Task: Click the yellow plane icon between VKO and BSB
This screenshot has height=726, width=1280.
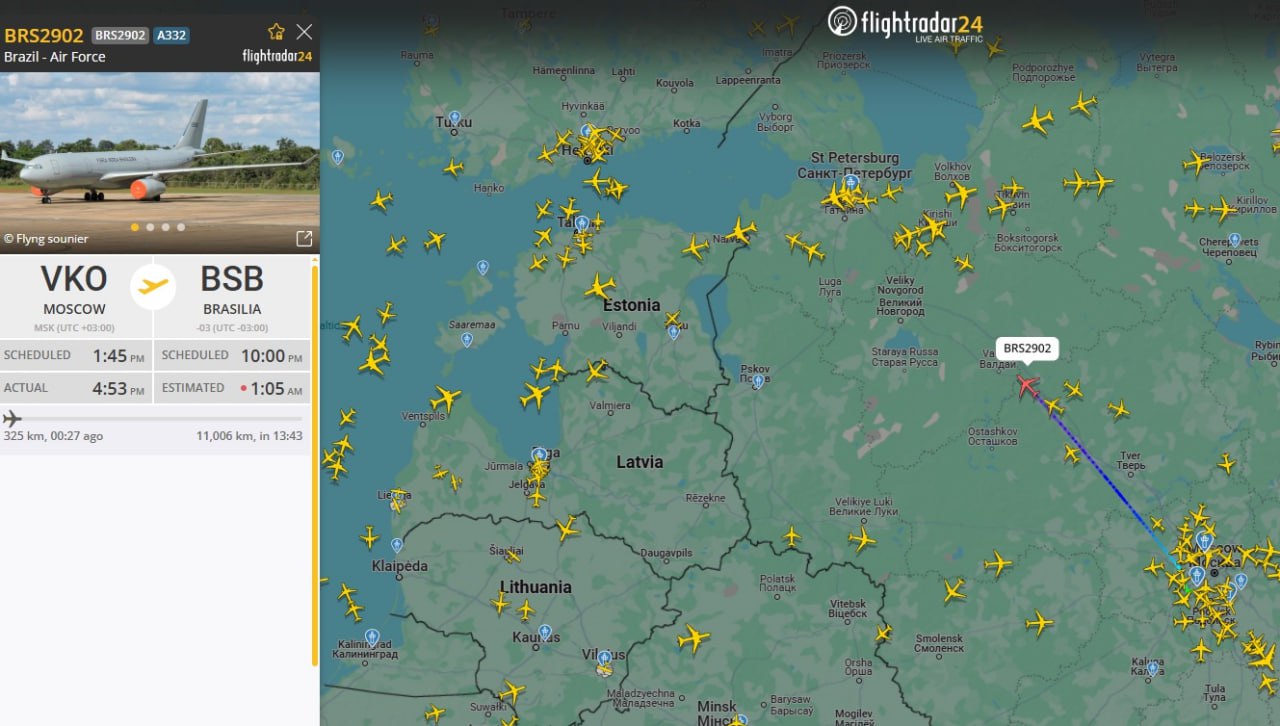Action: pyautogui.click(x=153, y=286)
